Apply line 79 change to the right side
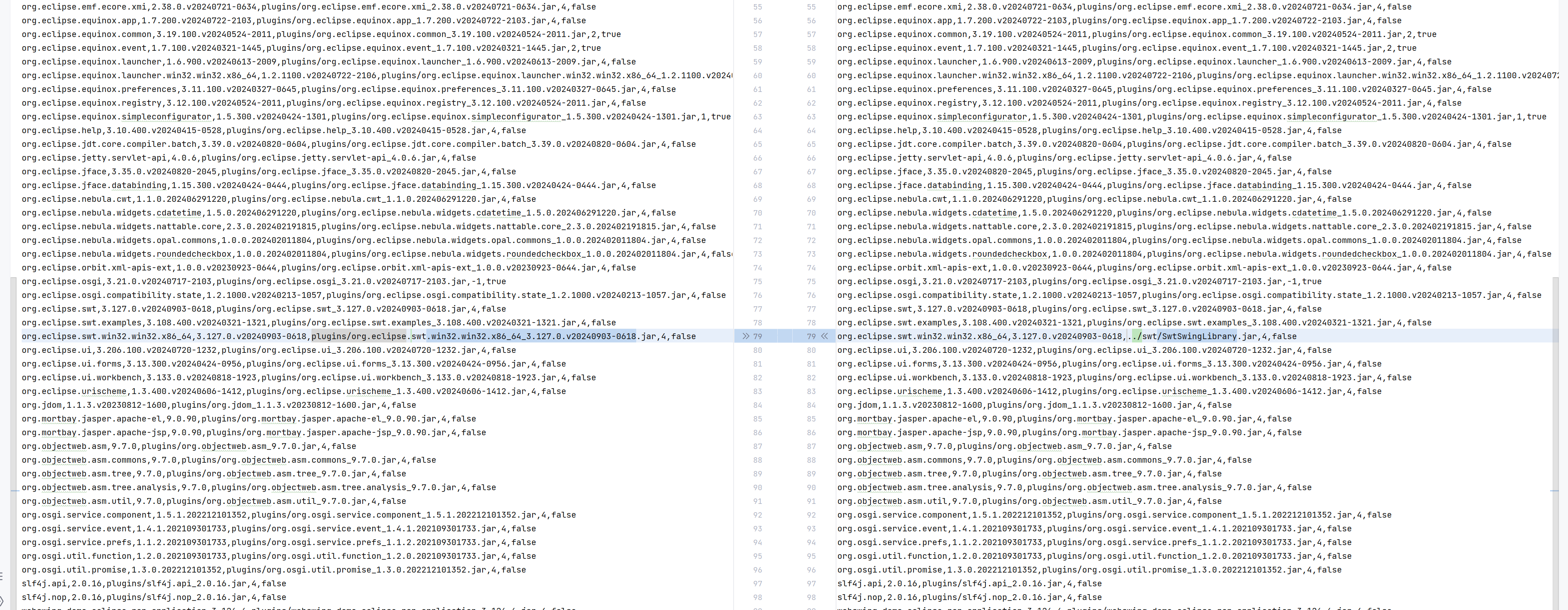Image resolution: width=1568 pixels, height=610 pixels. (x=746, y=336)
